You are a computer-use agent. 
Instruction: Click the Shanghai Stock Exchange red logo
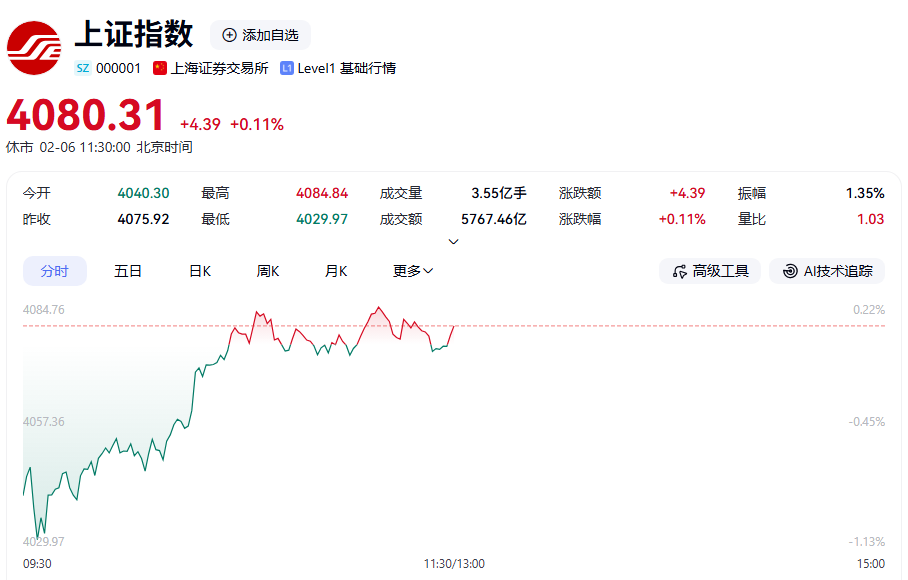point(34,48)
